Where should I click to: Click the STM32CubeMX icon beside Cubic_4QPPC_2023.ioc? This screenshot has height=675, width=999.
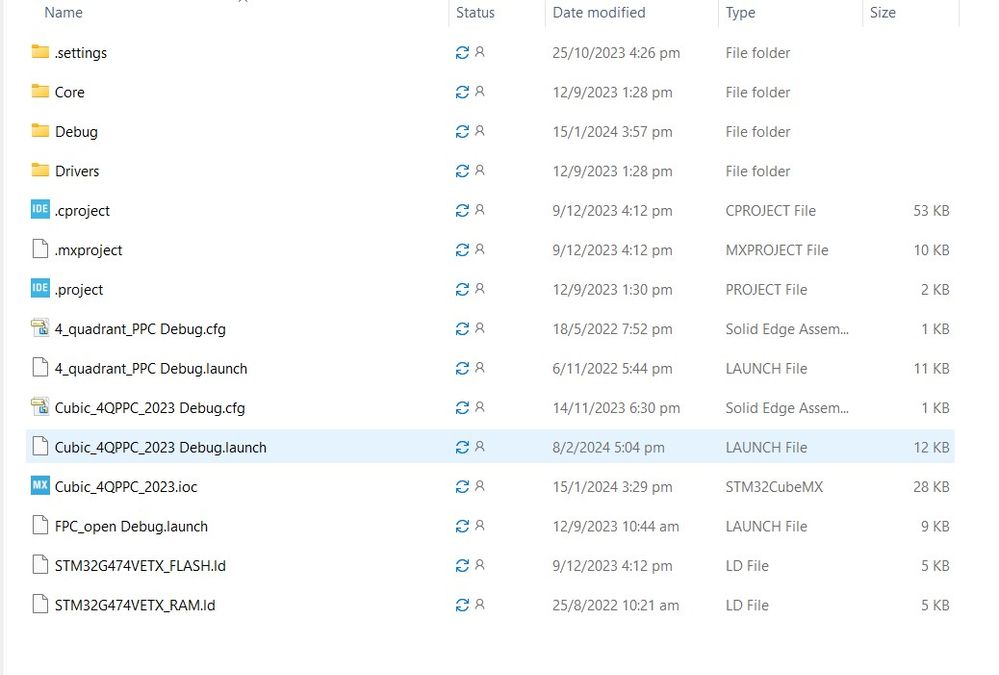pyautogui.click(x=40, y=487)
